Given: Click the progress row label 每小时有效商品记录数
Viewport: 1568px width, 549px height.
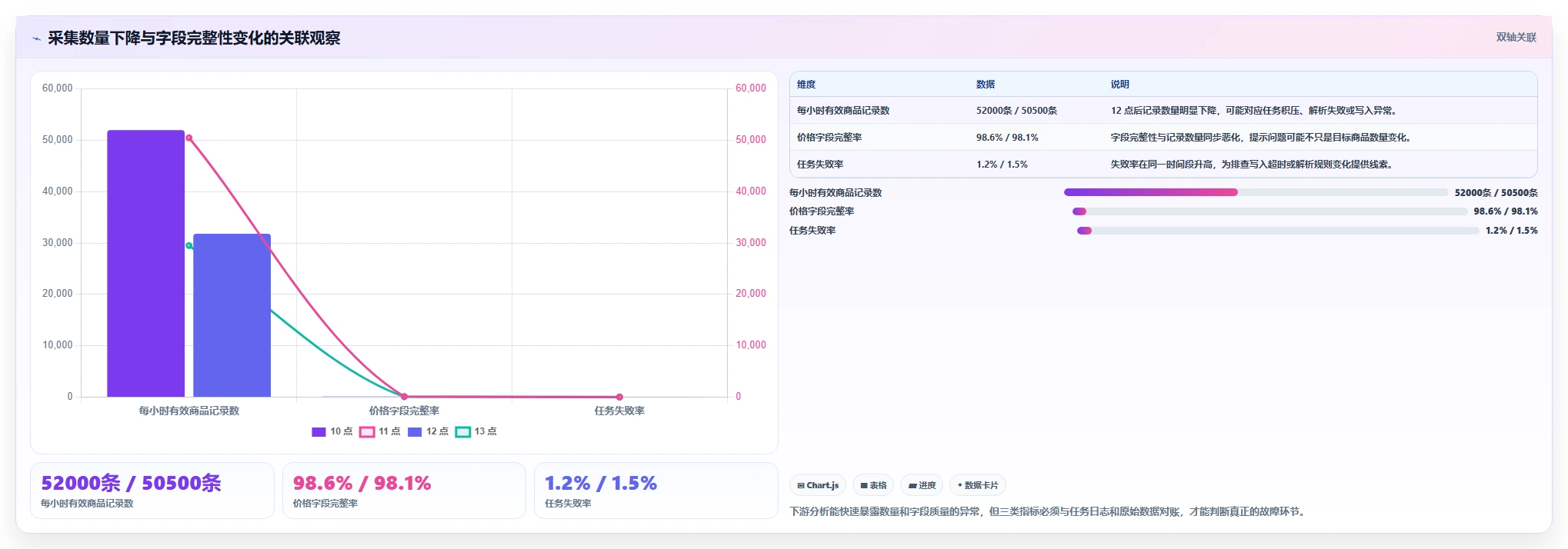Looking at the screenshot, I should coord(836,193).
